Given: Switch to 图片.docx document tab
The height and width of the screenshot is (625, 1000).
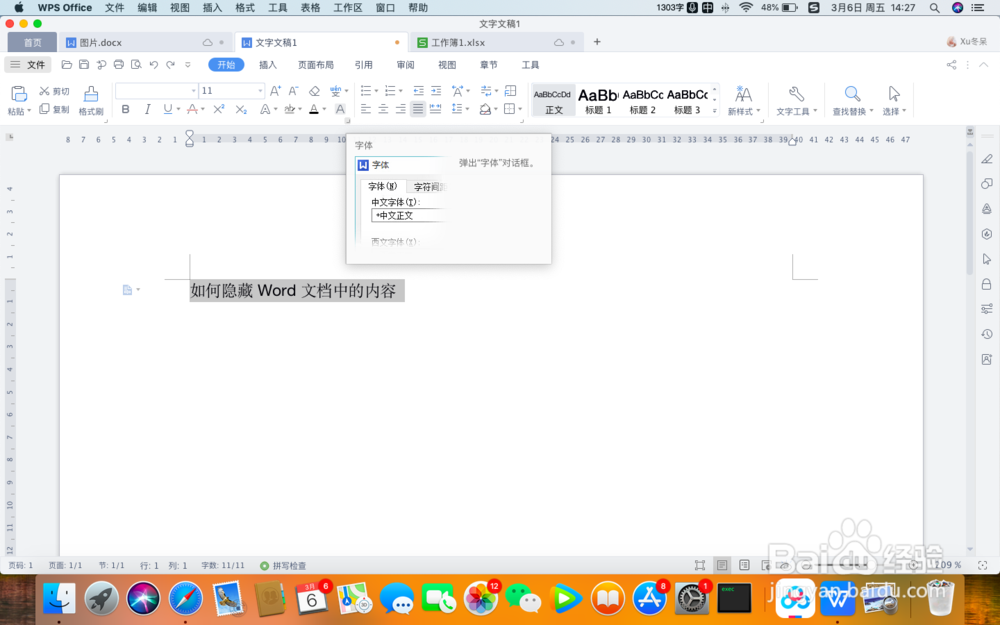Looking at the screenshot, I should 145,42.
